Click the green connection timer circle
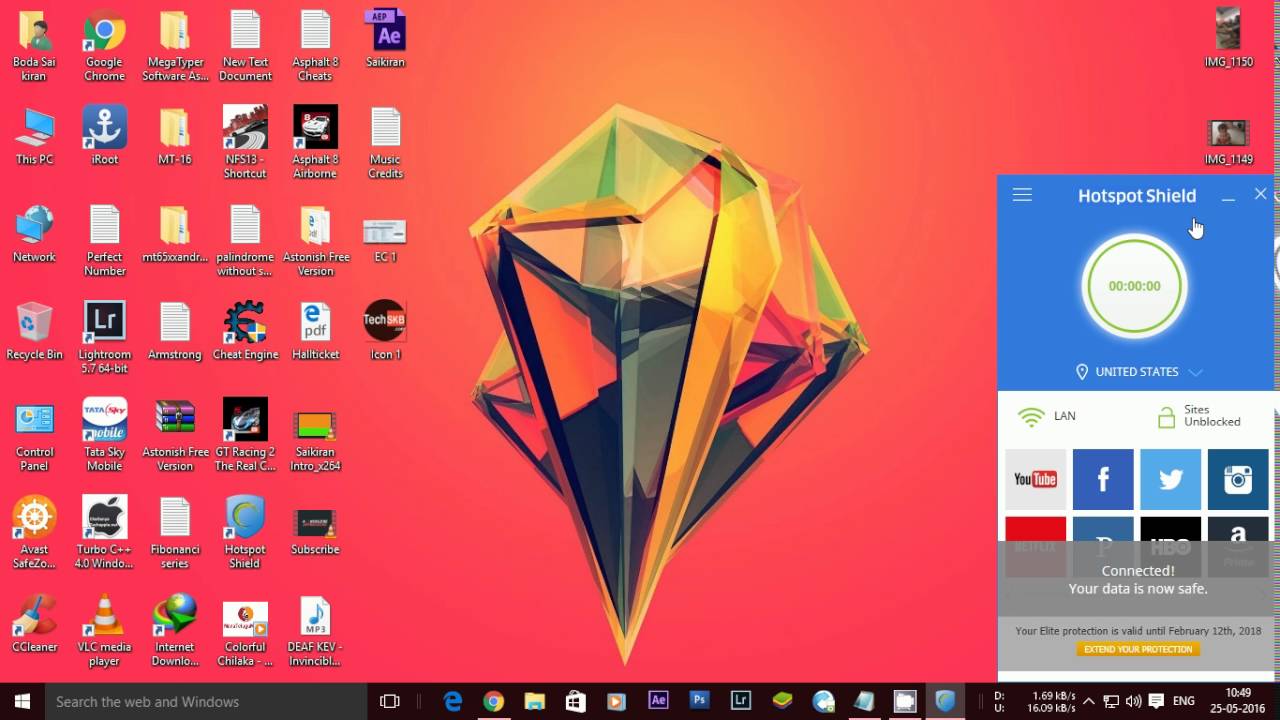 [1134, 286]
